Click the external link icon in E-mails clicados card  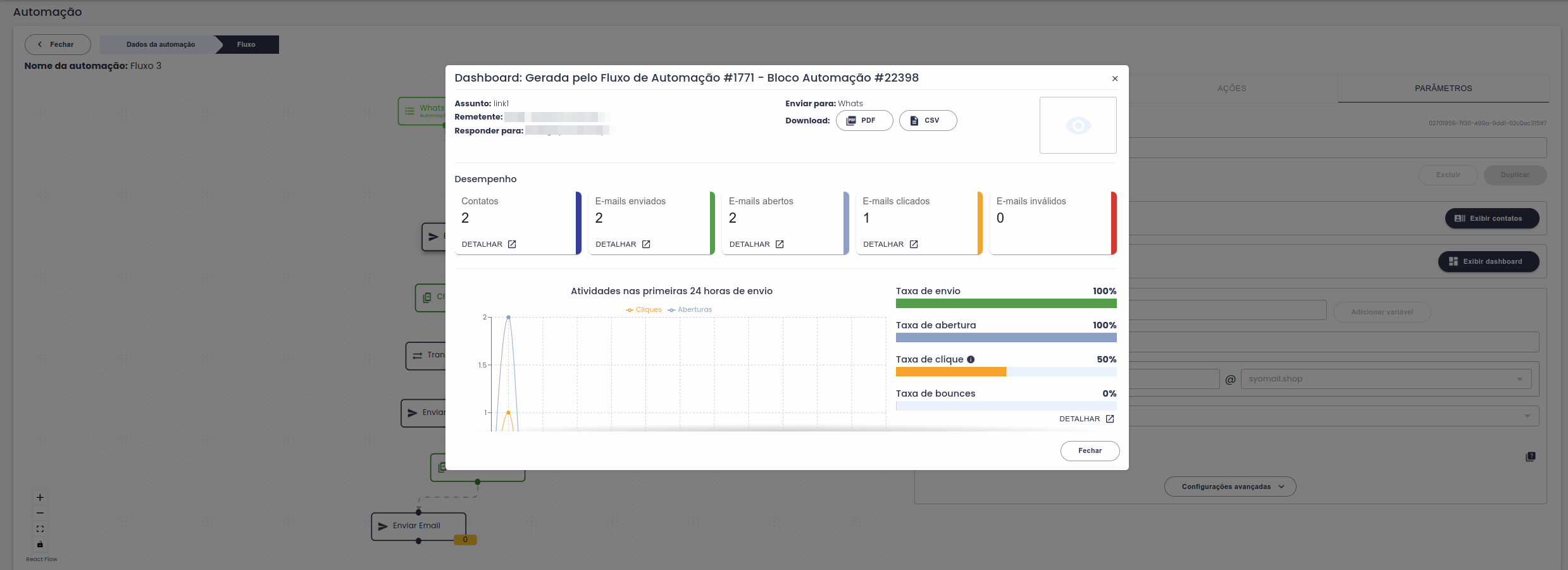914,244
